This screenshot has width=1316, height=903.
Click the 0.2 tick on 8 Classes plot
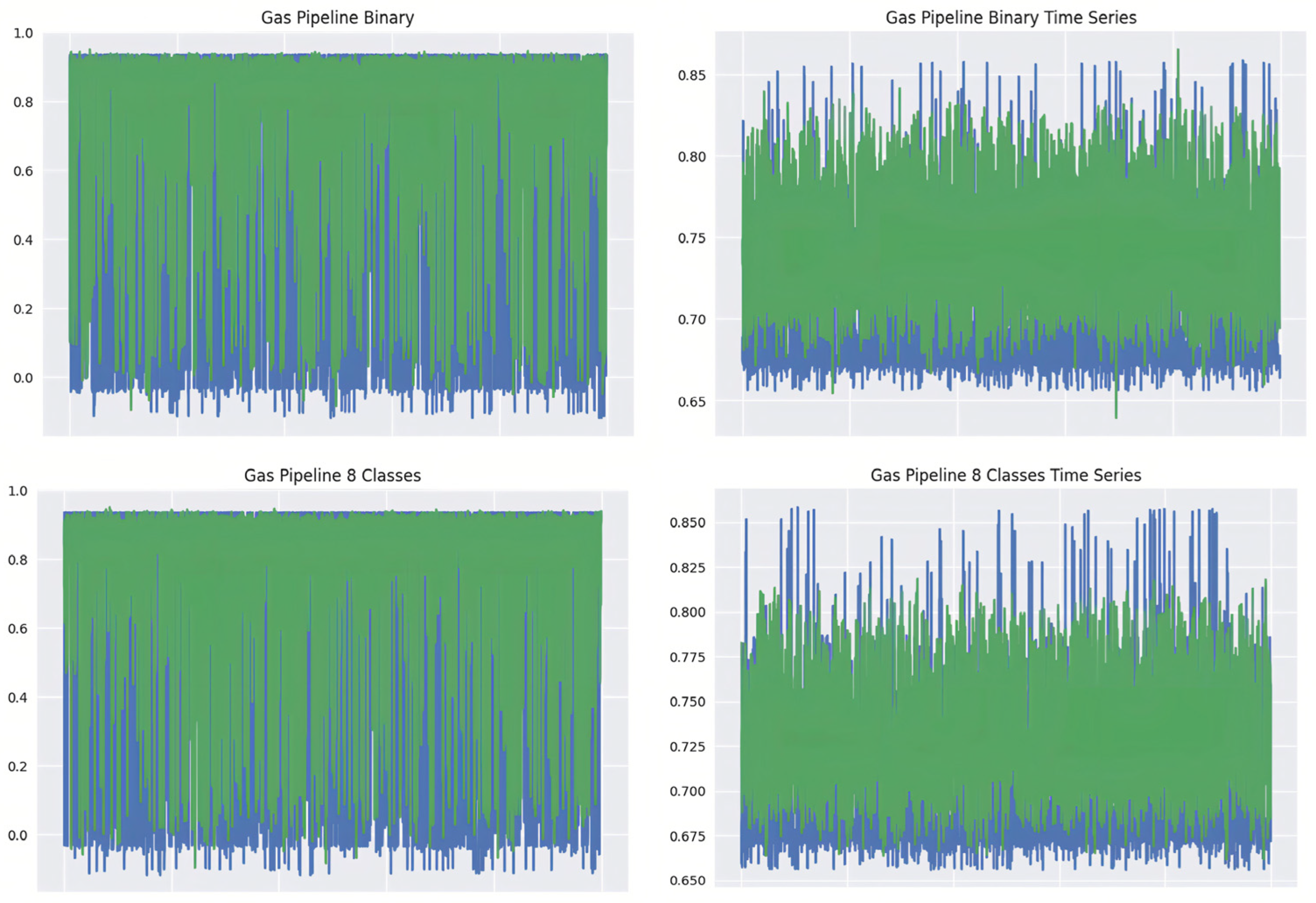[x=17, y=766]
